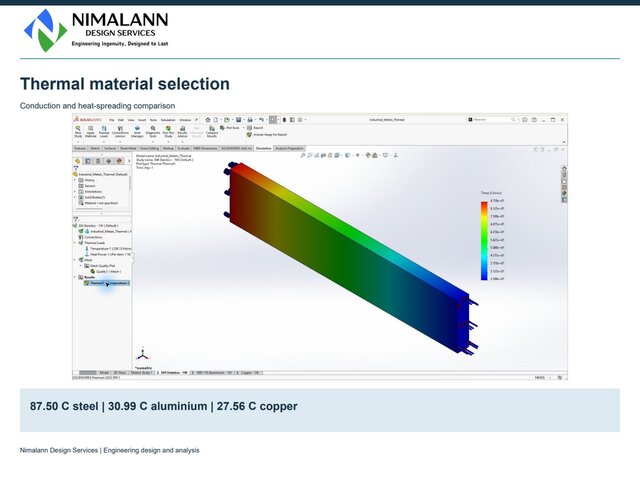Click Run This Study
Viewport: 640px width, 480px height.
pyautogui.click(x=168, y=131)
